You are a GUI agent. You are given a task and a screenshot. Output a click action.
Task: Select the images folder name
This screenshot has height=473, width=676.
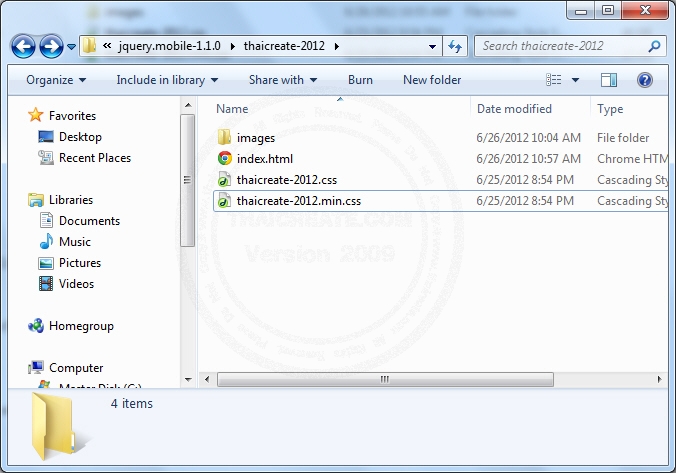pyautogui.click(x=256, y=138)
